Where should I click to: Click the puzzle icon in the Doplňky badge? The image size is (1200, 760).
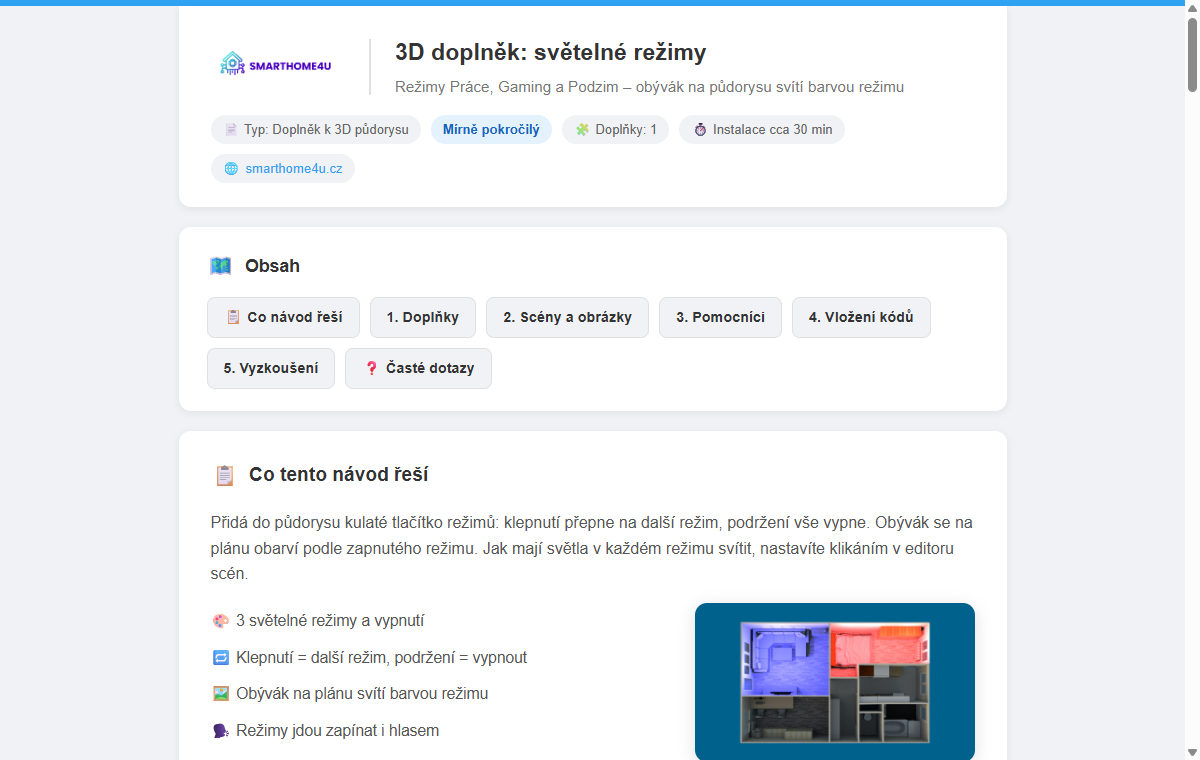click(582, 130)
